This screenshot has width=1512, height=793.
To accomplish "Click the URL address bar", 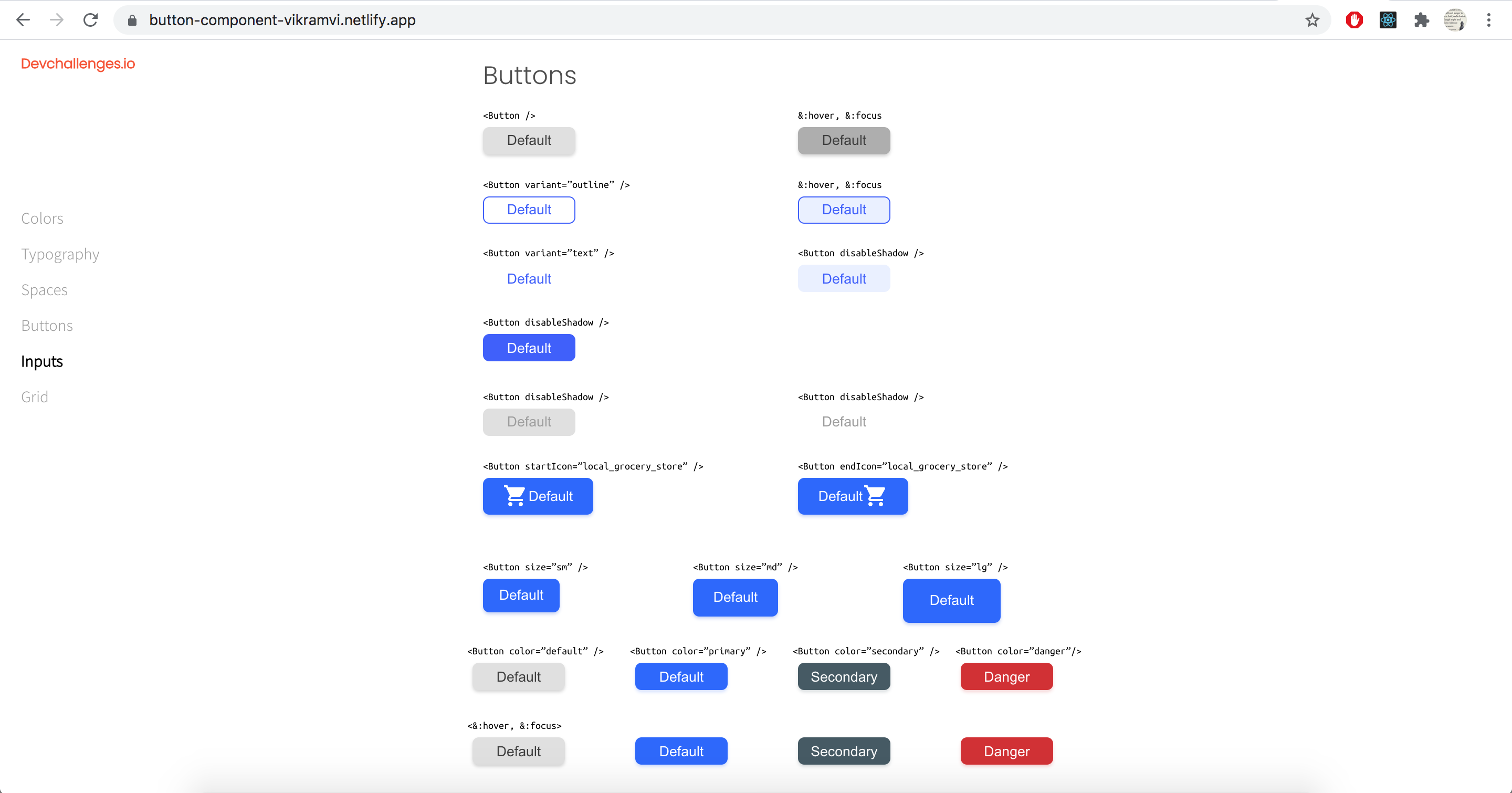I will click(x=705, y=20).
